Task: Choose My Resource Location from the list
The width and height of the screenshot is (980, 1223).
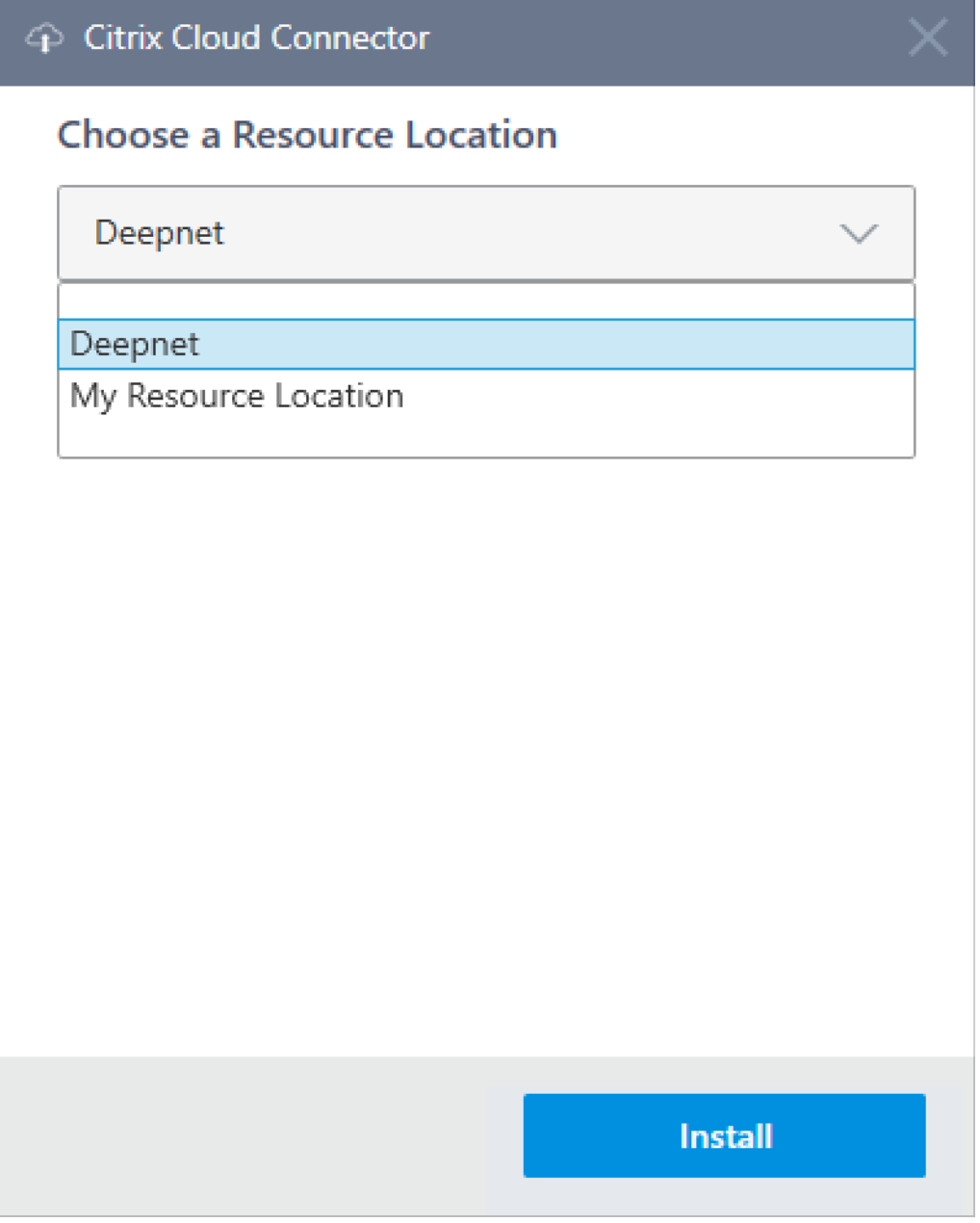Action: pyautogui.click(x=237, y=396)
